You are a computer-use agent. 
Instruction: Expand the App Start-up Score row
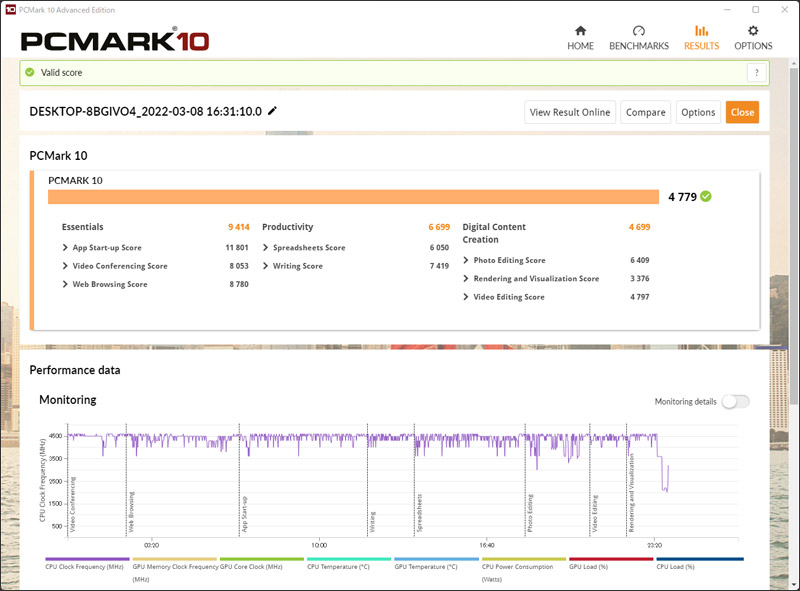66,247
